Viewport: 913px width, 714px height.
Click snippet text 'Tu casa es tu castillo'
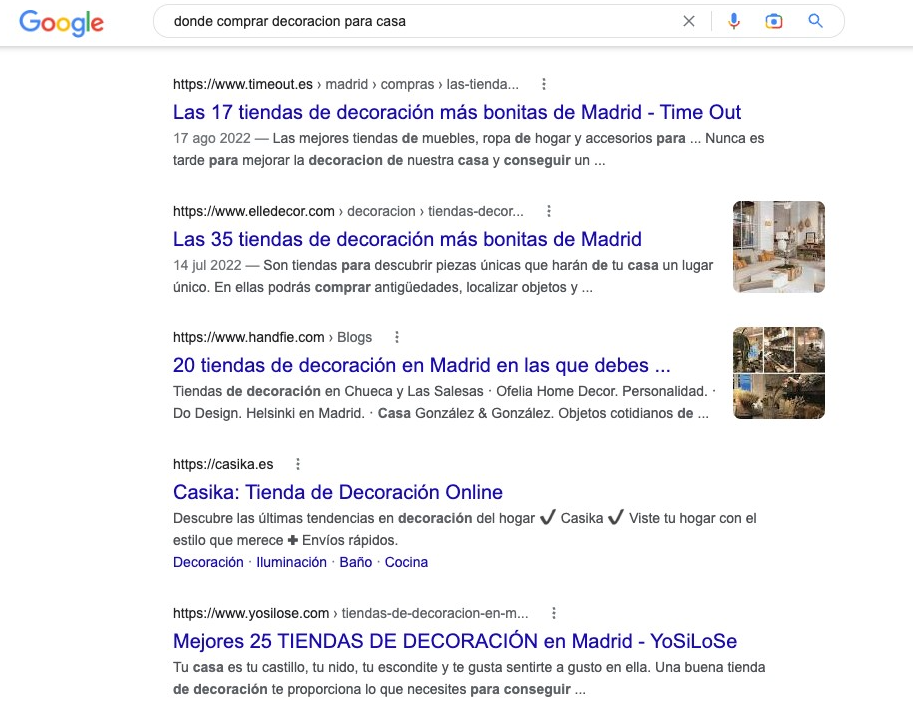point(240,667)
